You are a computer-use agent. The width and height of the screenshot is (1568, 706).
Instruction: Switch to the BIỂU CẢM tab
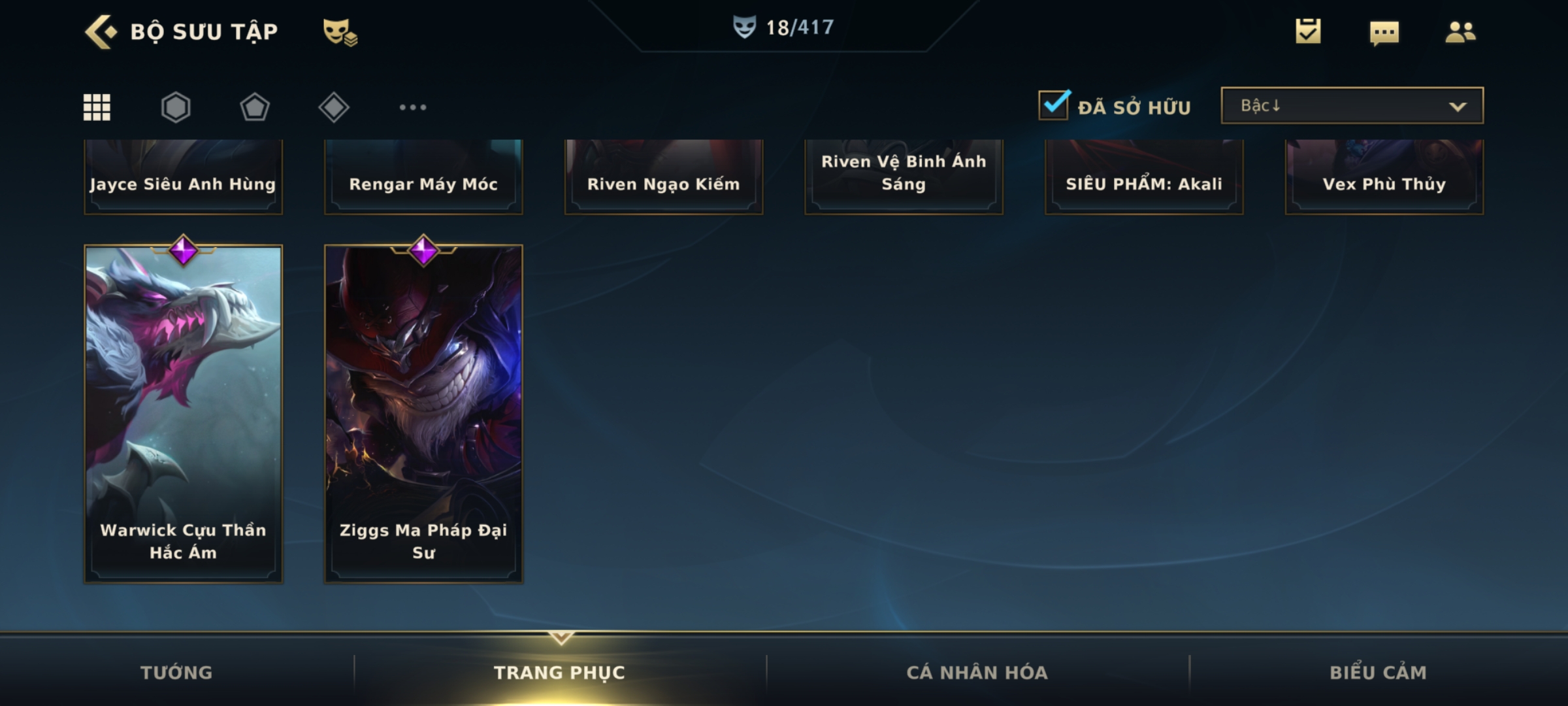pyautogui.click(x=1378, y=672)
